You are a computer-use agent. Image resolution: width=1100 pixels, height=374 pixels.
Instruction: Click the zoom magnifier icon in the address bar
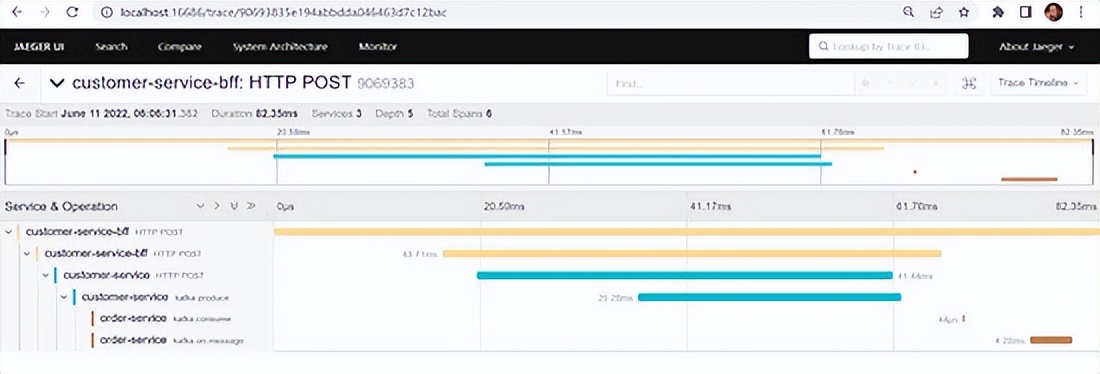pos(908,12)
